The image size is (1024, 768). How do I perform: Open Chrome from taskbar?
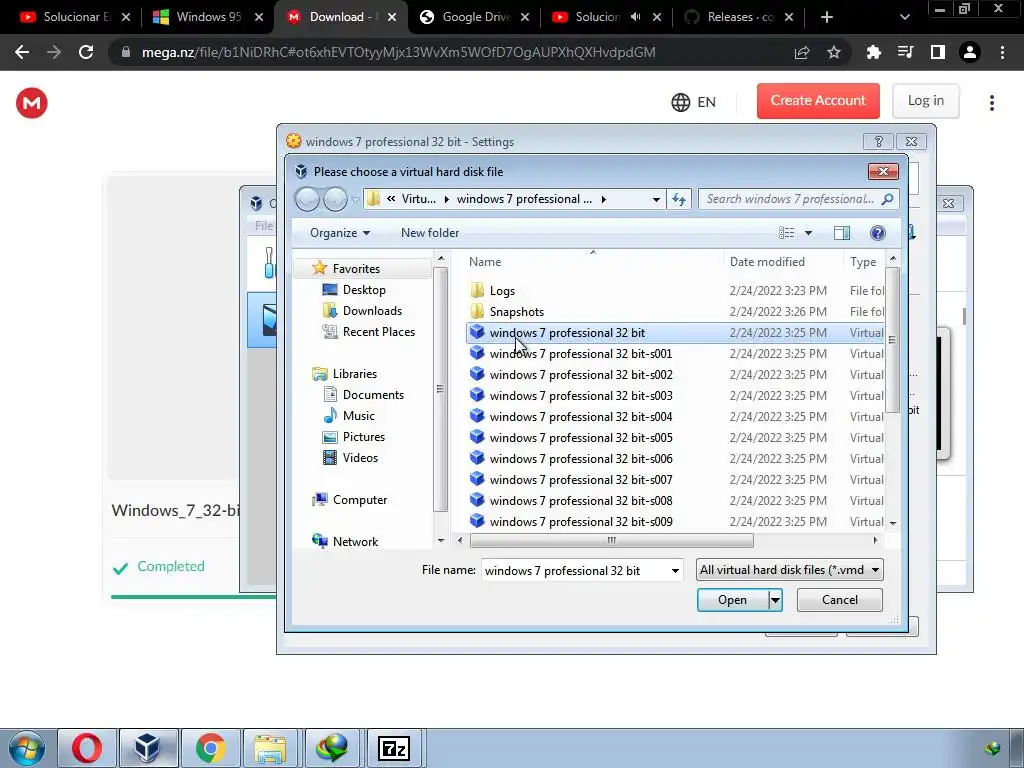[210, 748]
